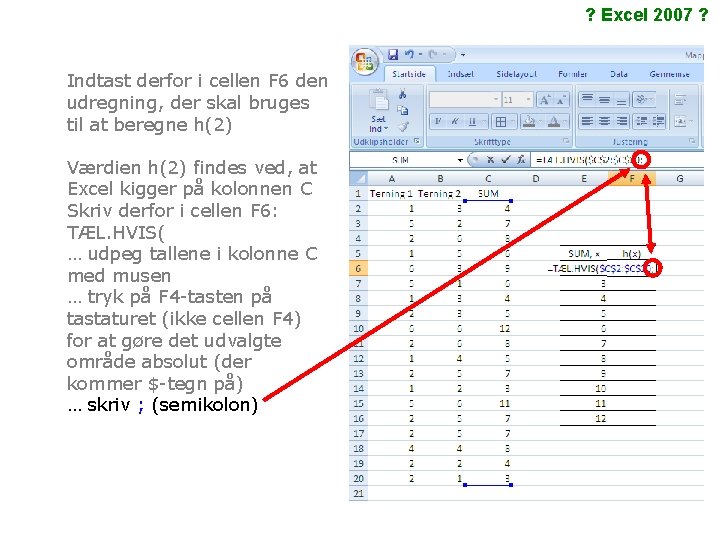
Task: Open the Name Box dropdown arrow
Action: tap(460, 160)
